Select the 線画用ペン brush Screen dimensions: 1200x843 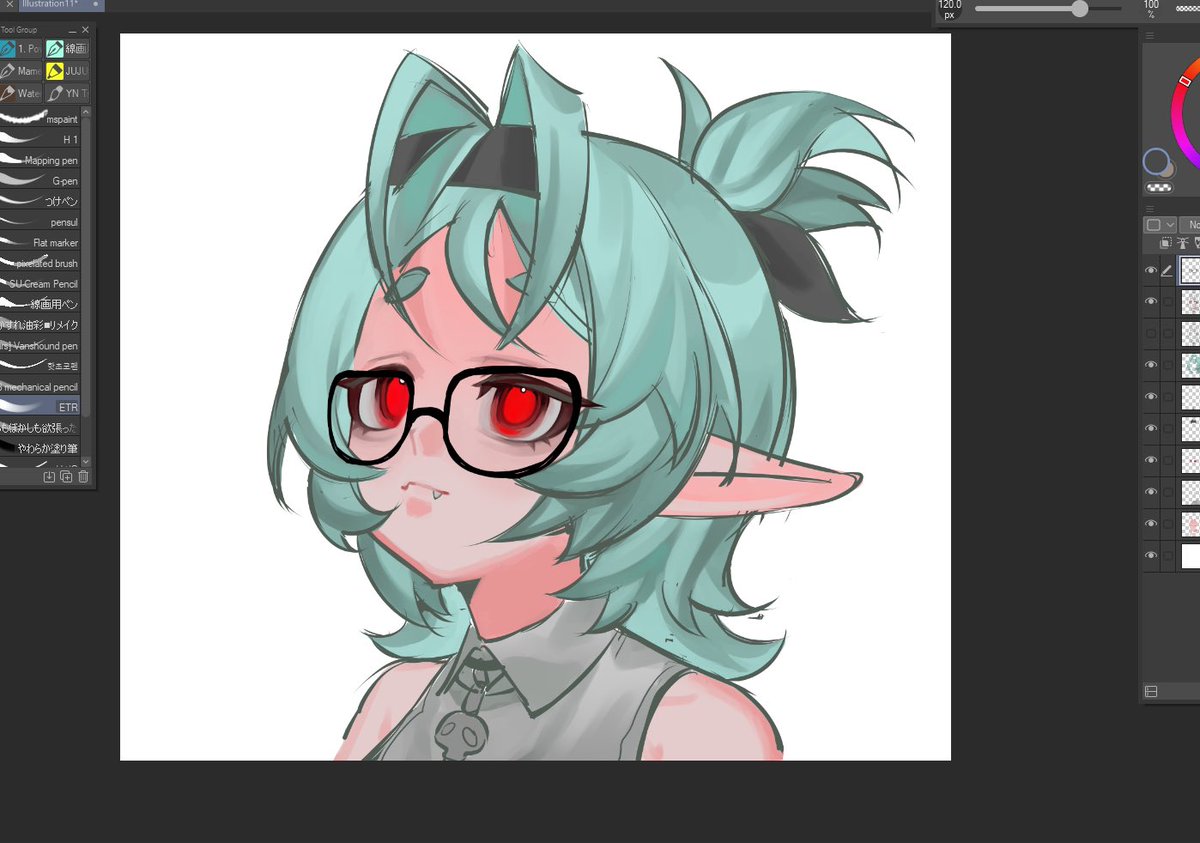point(40,304)
